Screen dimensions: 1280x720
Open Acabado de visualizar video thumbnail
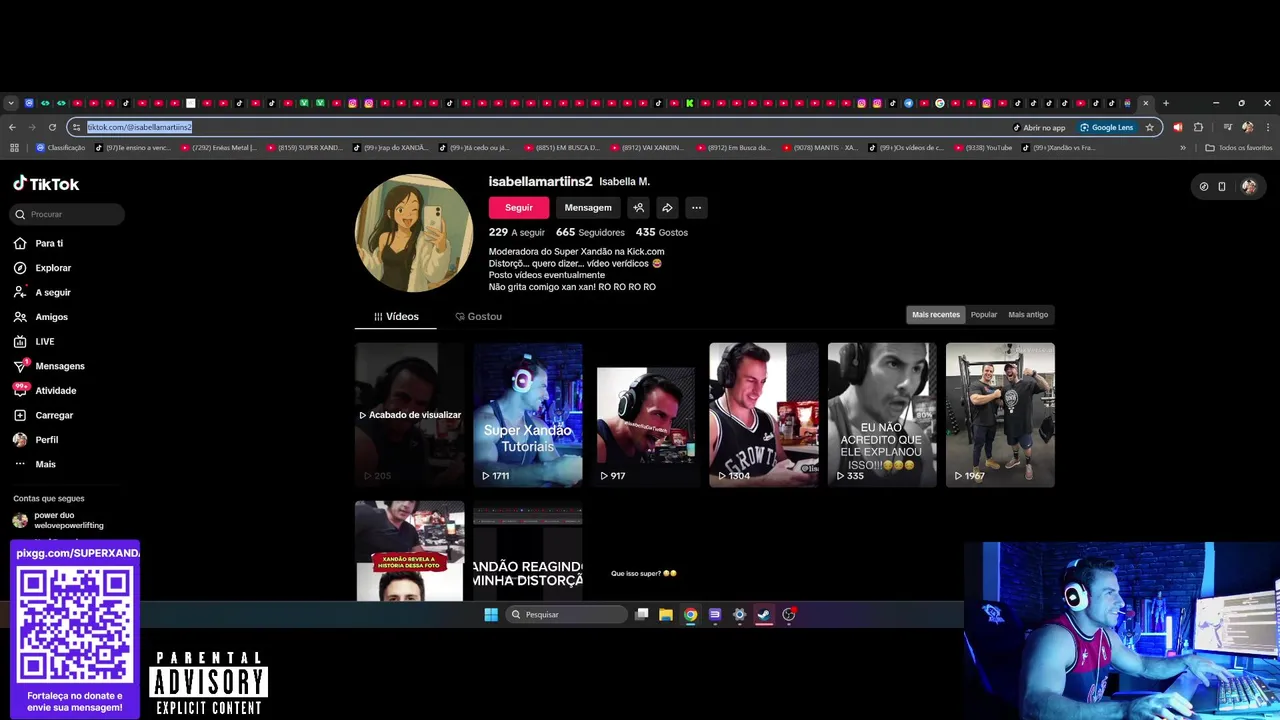(410, 415)
